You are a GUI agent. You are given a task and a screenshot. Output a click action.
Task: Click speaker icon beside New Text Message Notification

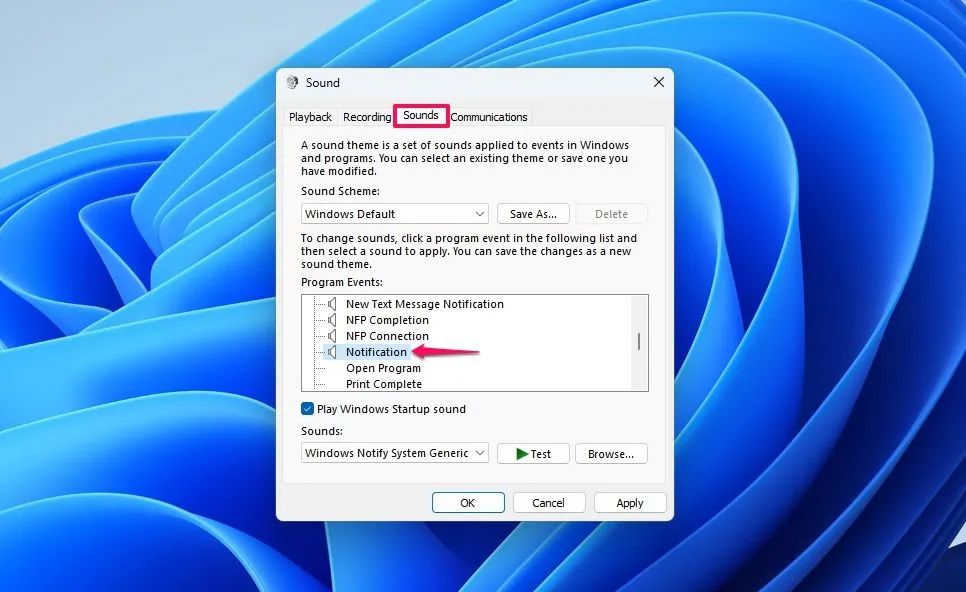(331, 304)
